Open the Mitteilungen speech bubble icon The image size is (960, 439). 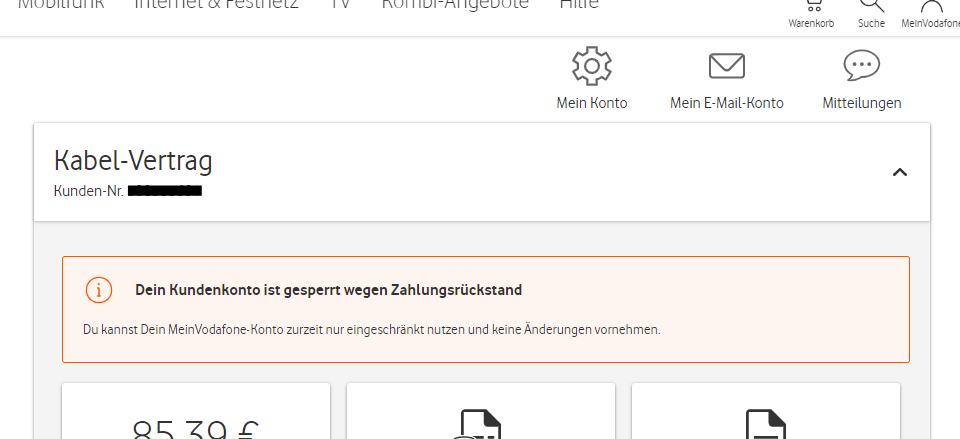861,66
